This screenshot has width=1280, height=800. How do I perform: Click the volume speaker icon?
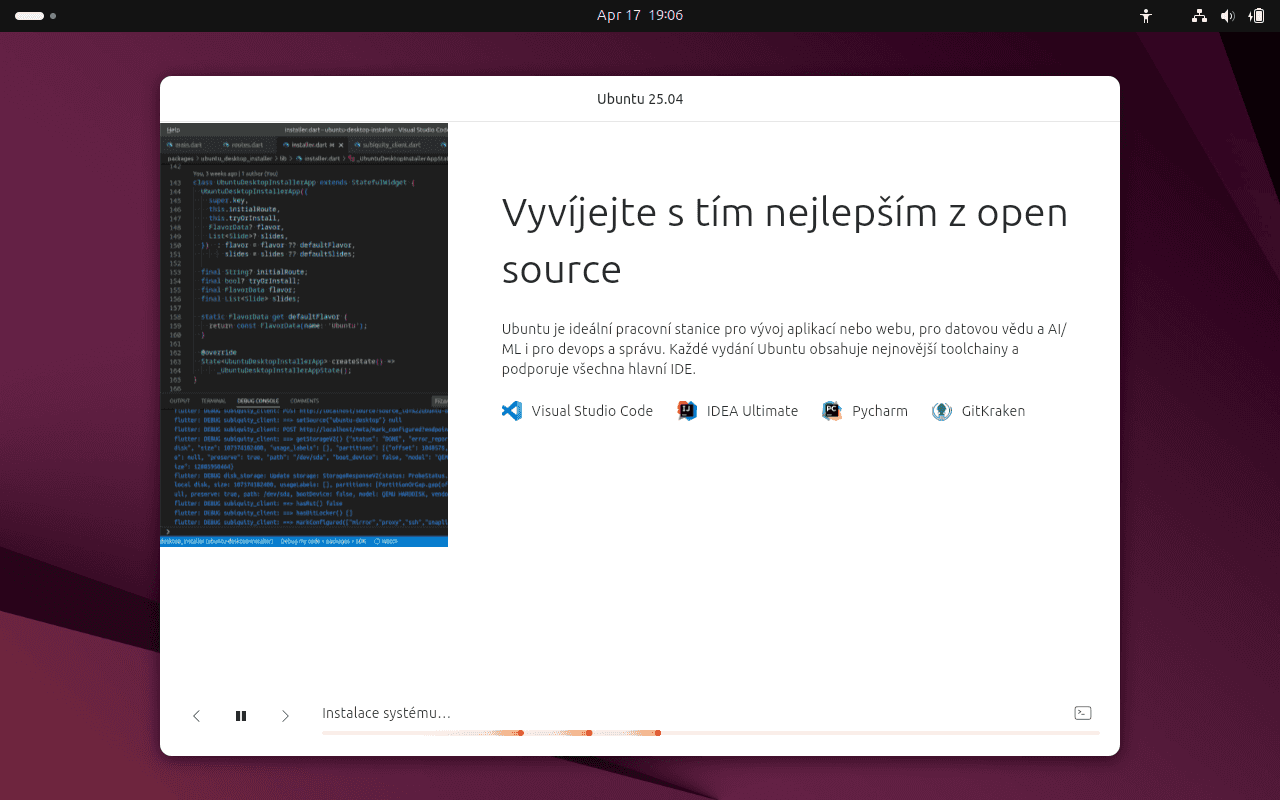[1228, 16]
